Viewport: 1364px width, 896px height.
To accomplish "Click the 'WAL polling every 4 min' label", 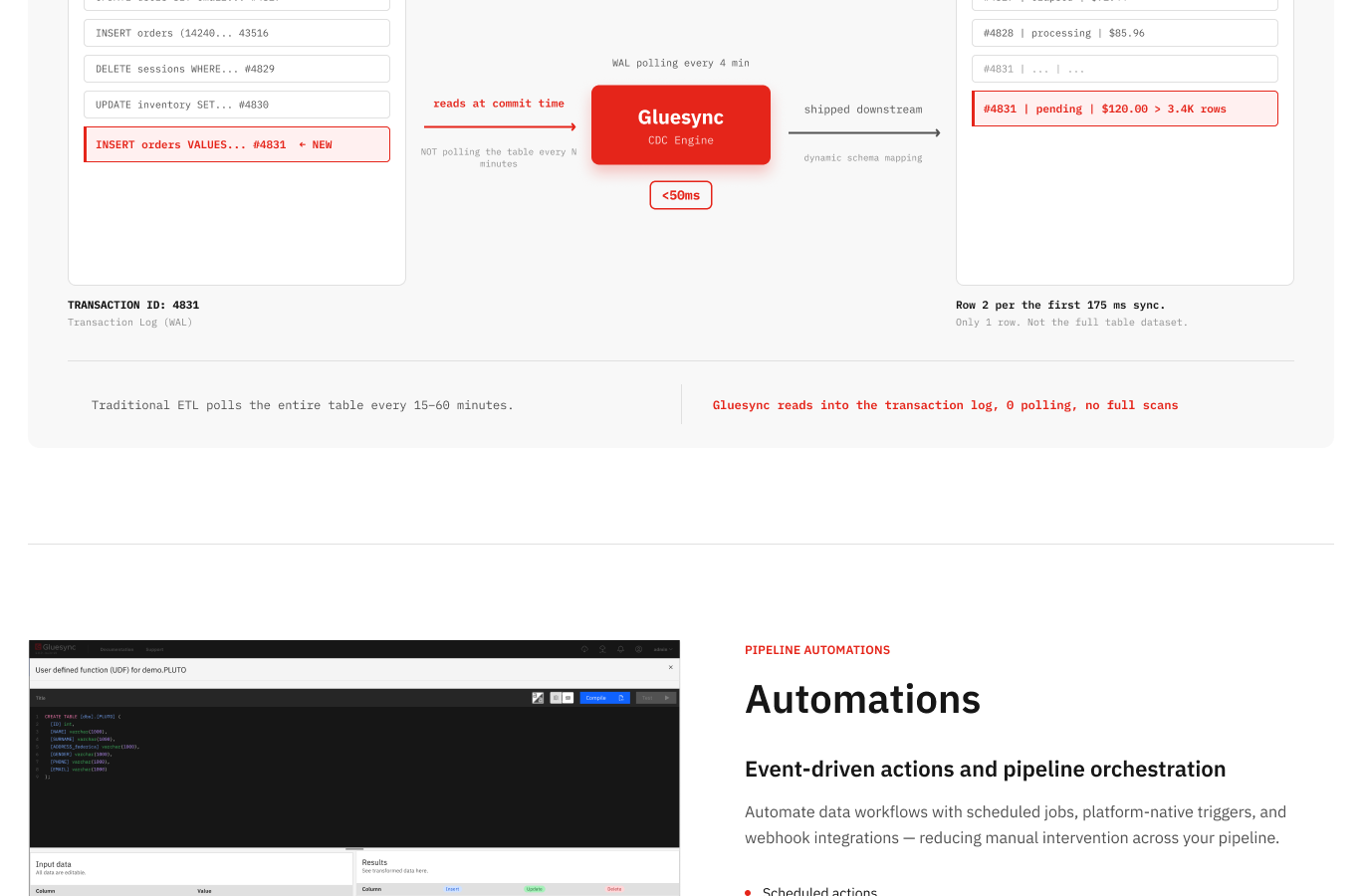I will 681,63.
